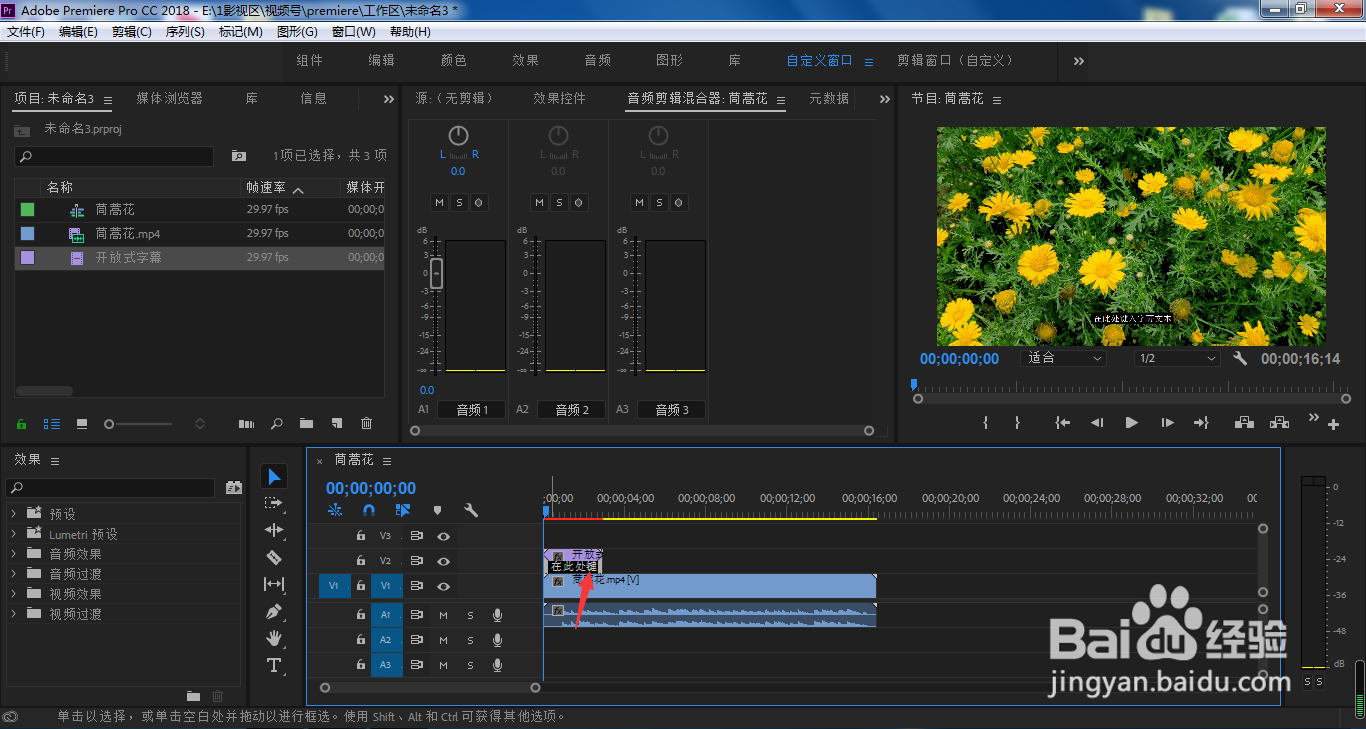1366x729 pixels.
Task: Mute 音频1 in the audio mixer
Action: pos(439,202)
